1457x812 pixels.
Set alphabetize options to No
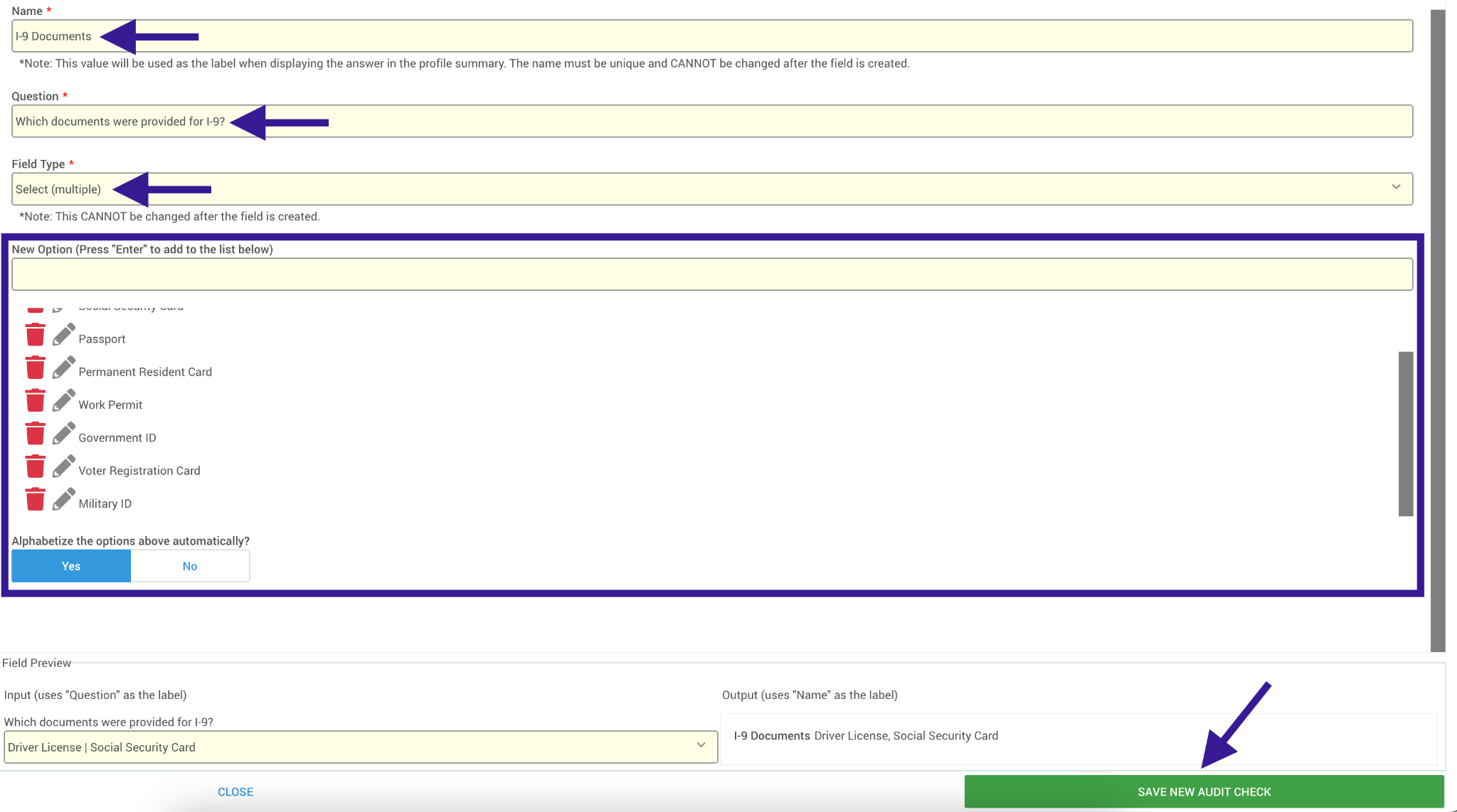(190, 566)
